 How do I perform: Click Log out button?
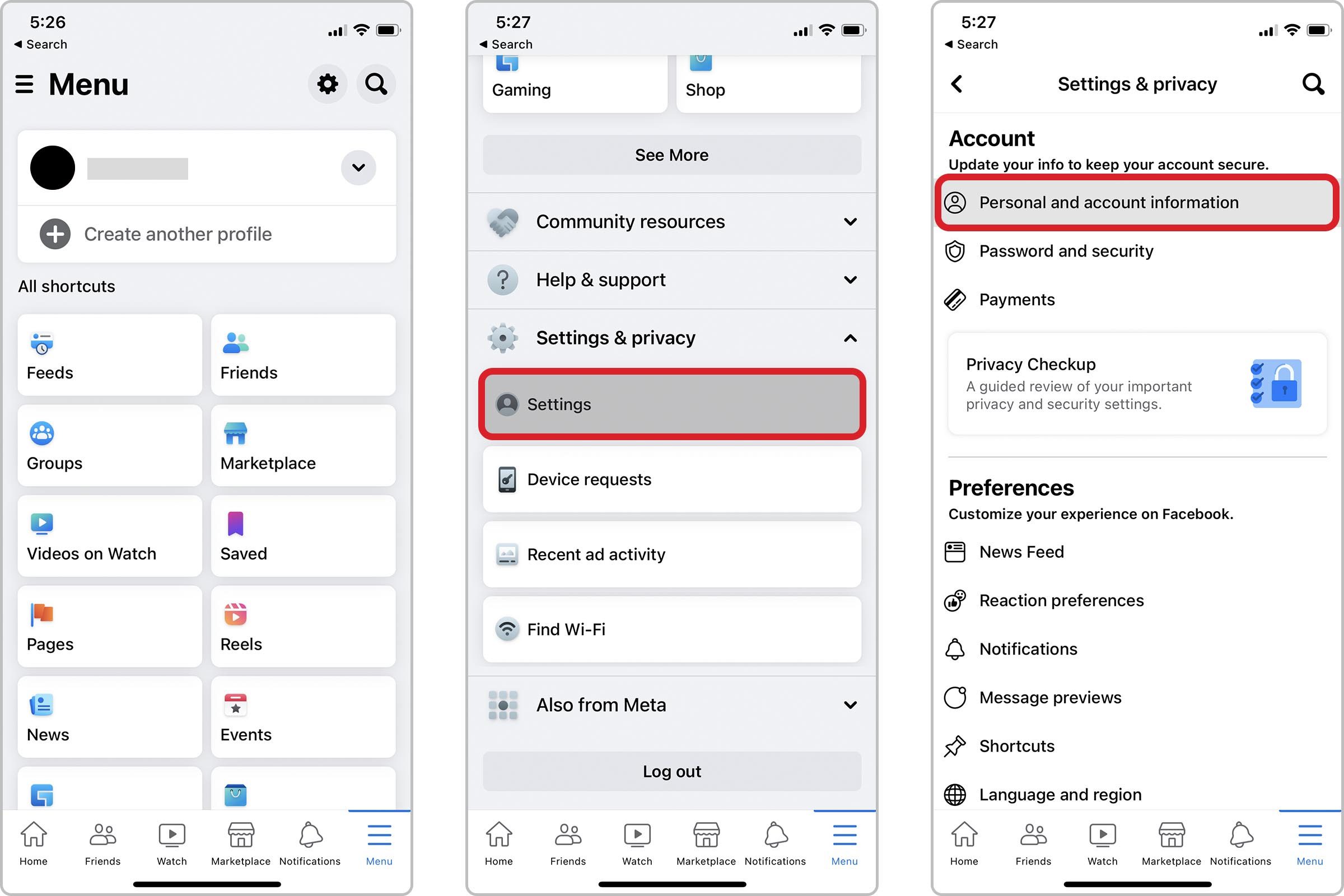(672, 771)
